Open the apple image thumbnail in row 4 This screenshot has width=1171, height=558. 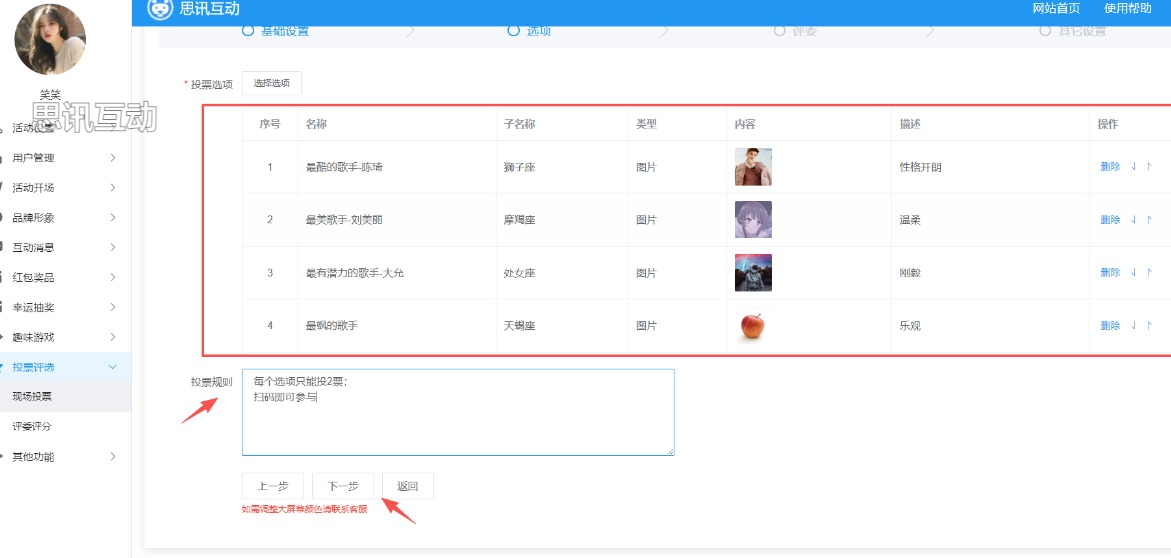coord(753,326)
